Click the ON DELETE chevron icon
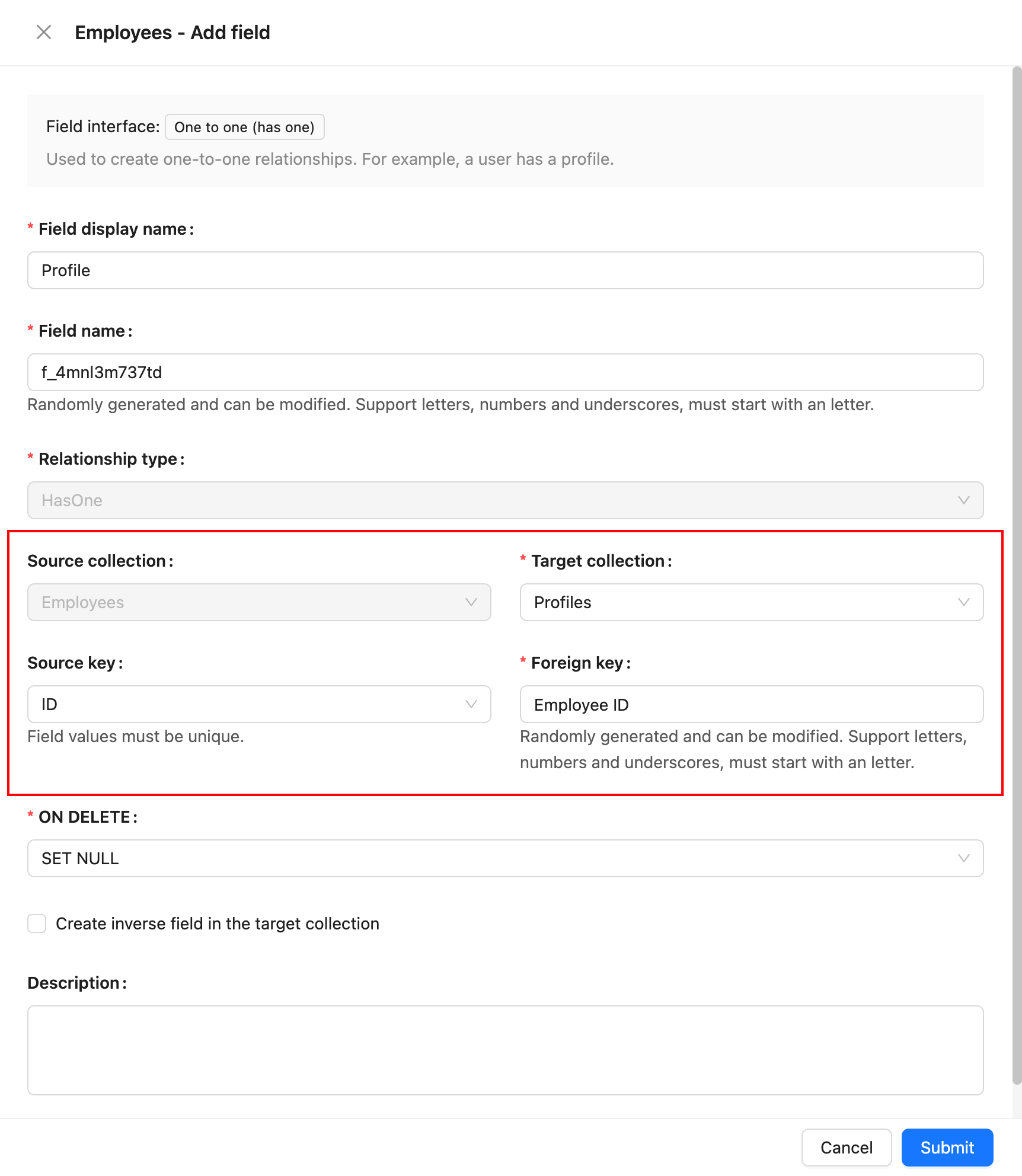 pyautogui.click(x=963, y=858)
